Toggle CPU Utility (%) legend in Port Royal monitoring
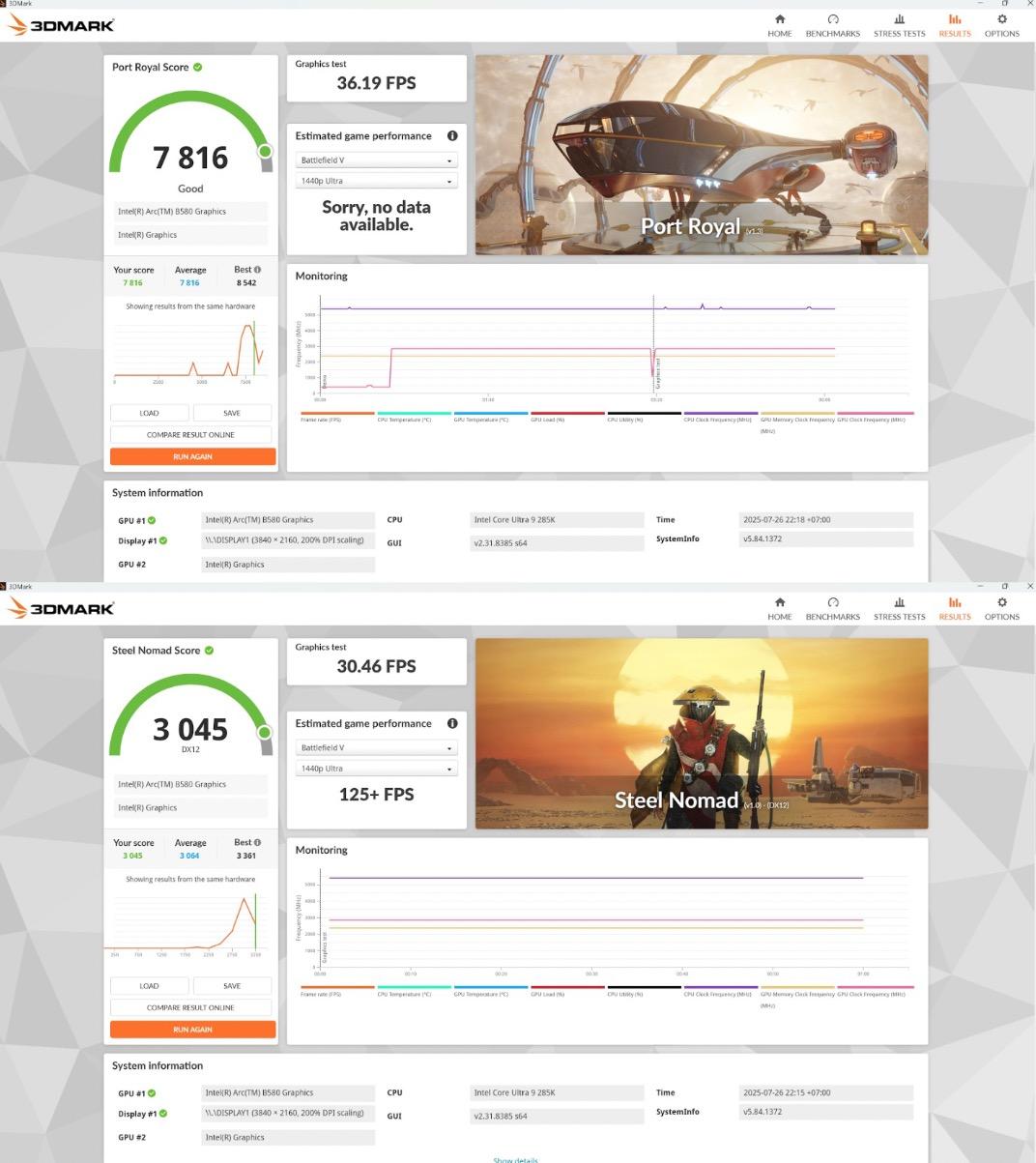Viewport: 1036px width, 1163px height. click(645, 417)
